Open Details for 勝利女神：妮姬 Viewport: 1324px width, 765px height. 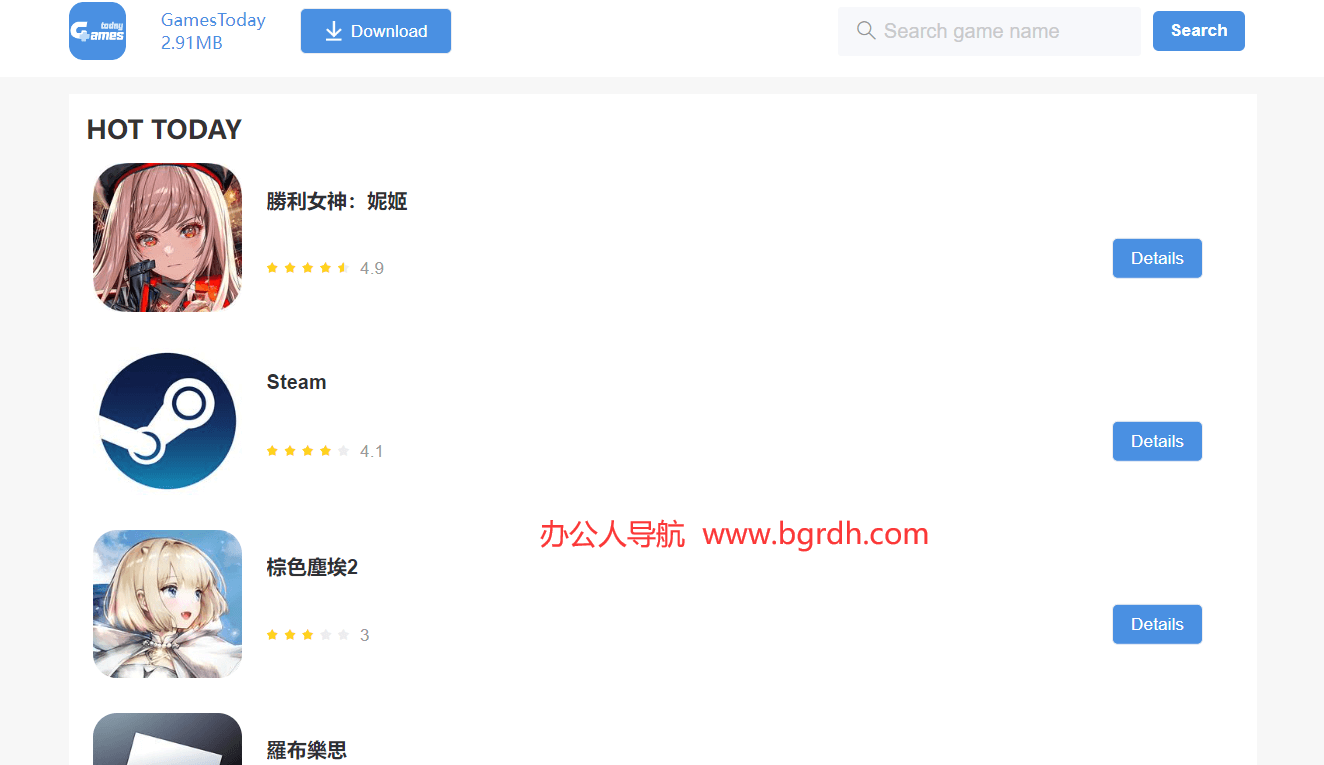pyautogui.click(x=1157, y=258)
